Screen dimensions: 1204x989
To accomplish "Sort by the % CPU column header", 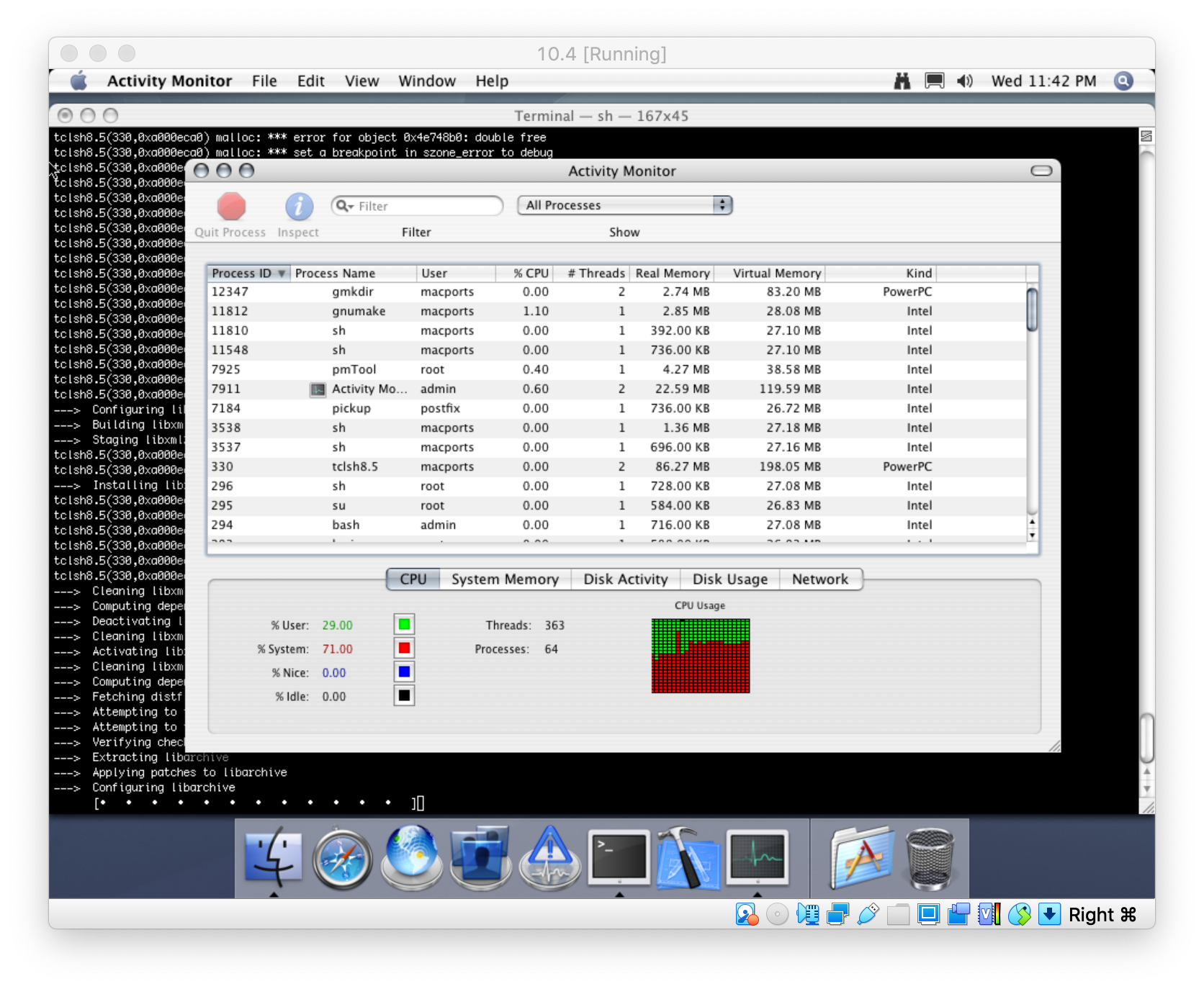I will pos(524,274).
